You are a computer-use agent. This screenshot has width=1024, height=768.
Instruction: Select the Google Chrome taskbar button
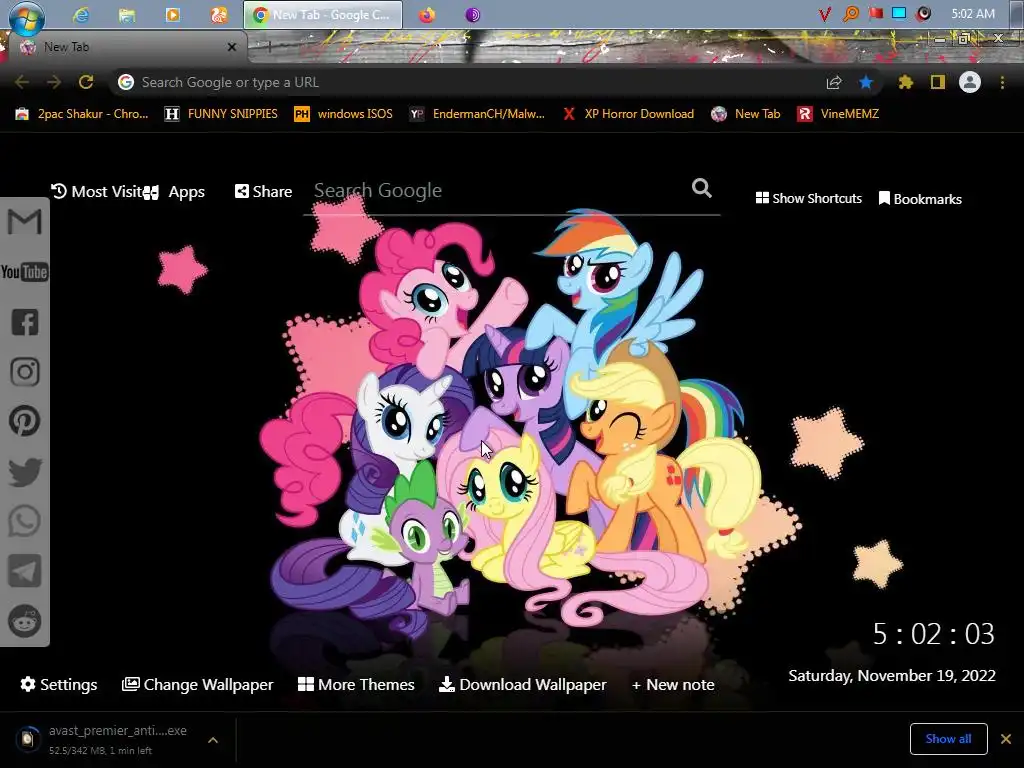[x=323, y=14]
